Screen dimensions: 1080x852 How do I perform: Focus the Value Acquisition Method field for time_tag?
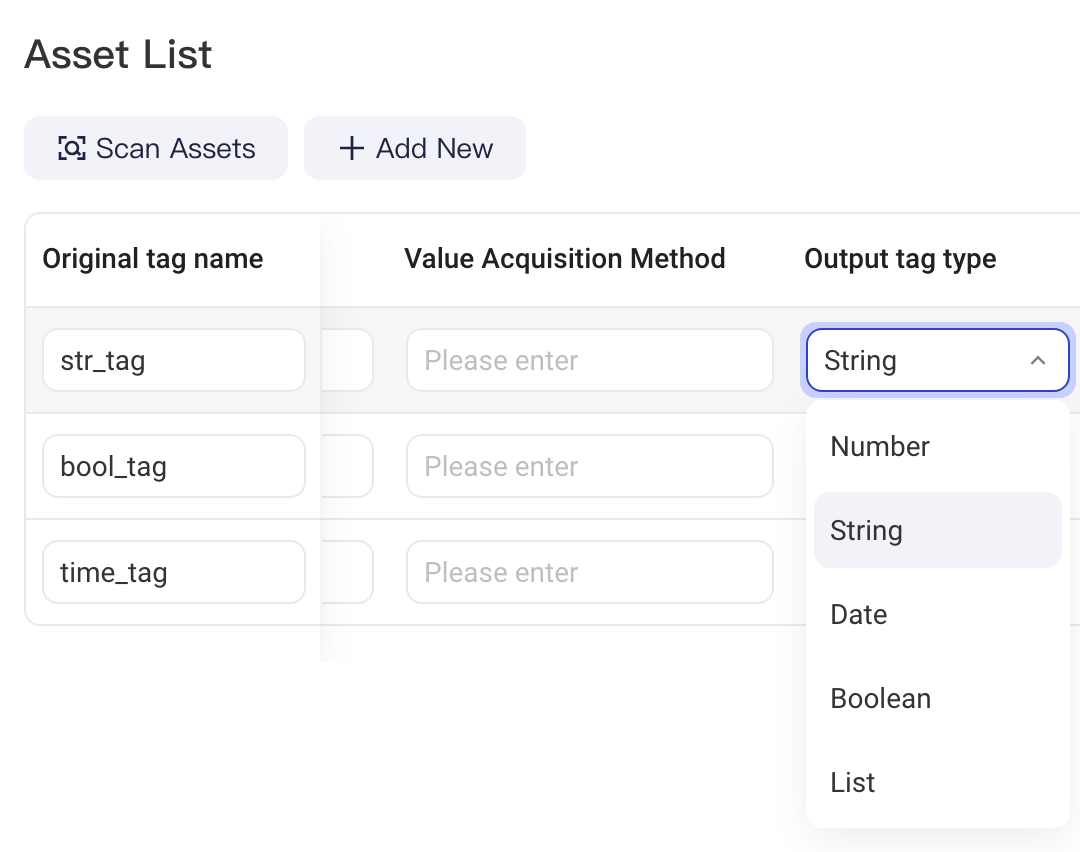click(x=590, y=572)
